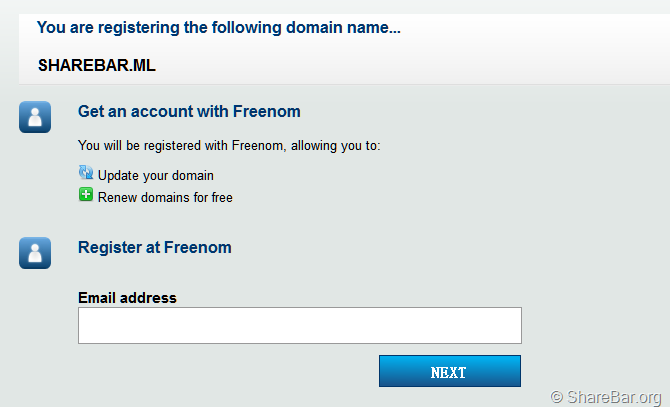Click the user icon beside Register at Freenom
This screenshot has width=670, height=407.
pos(35,253)
